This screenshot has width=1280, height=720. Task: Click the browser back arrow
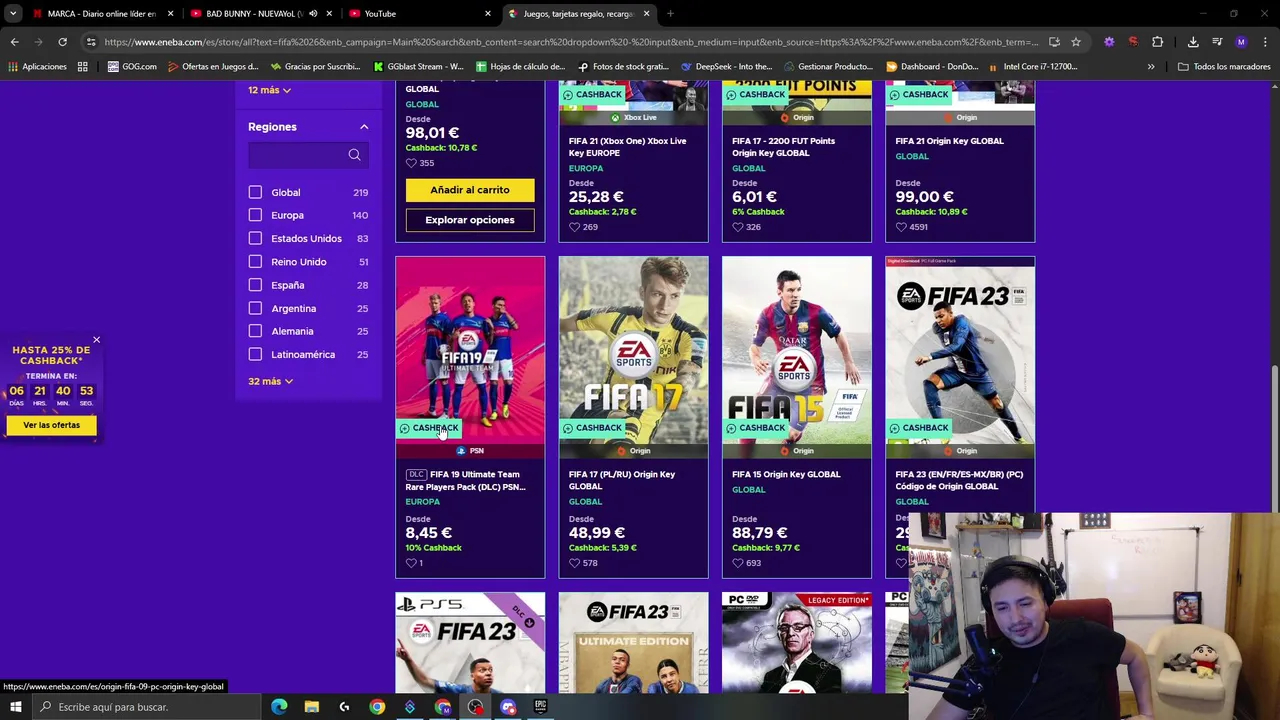coord(14,42)
